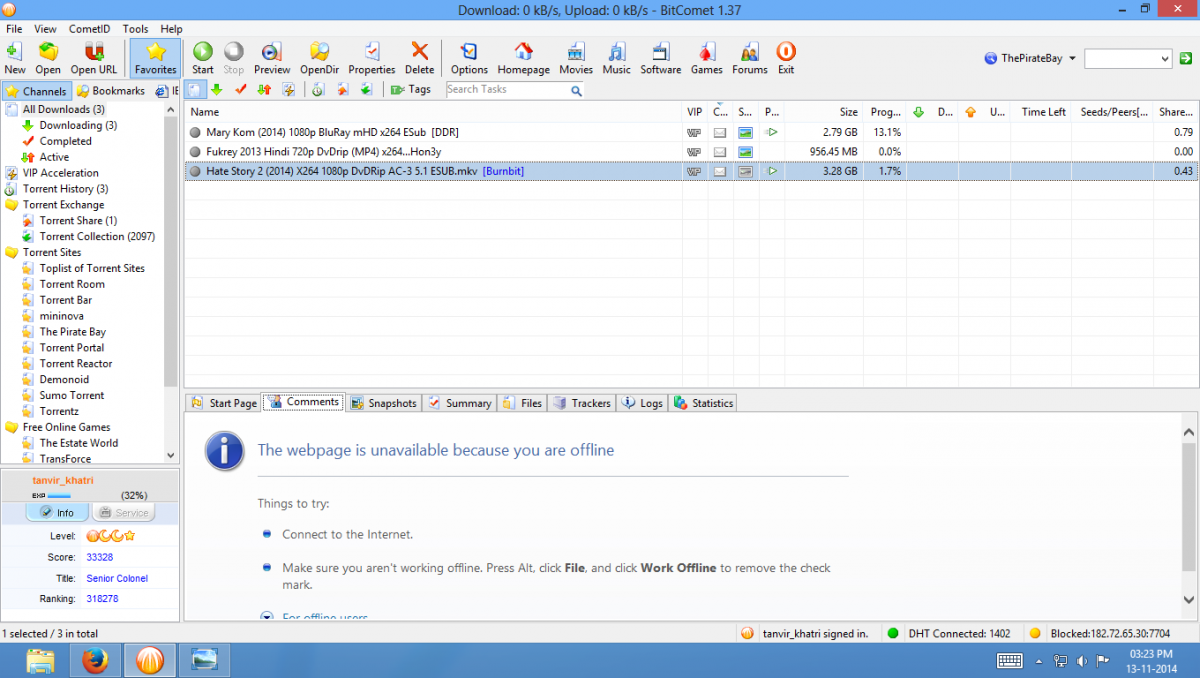Click the Preview toolbar icon

coord(272,58)
